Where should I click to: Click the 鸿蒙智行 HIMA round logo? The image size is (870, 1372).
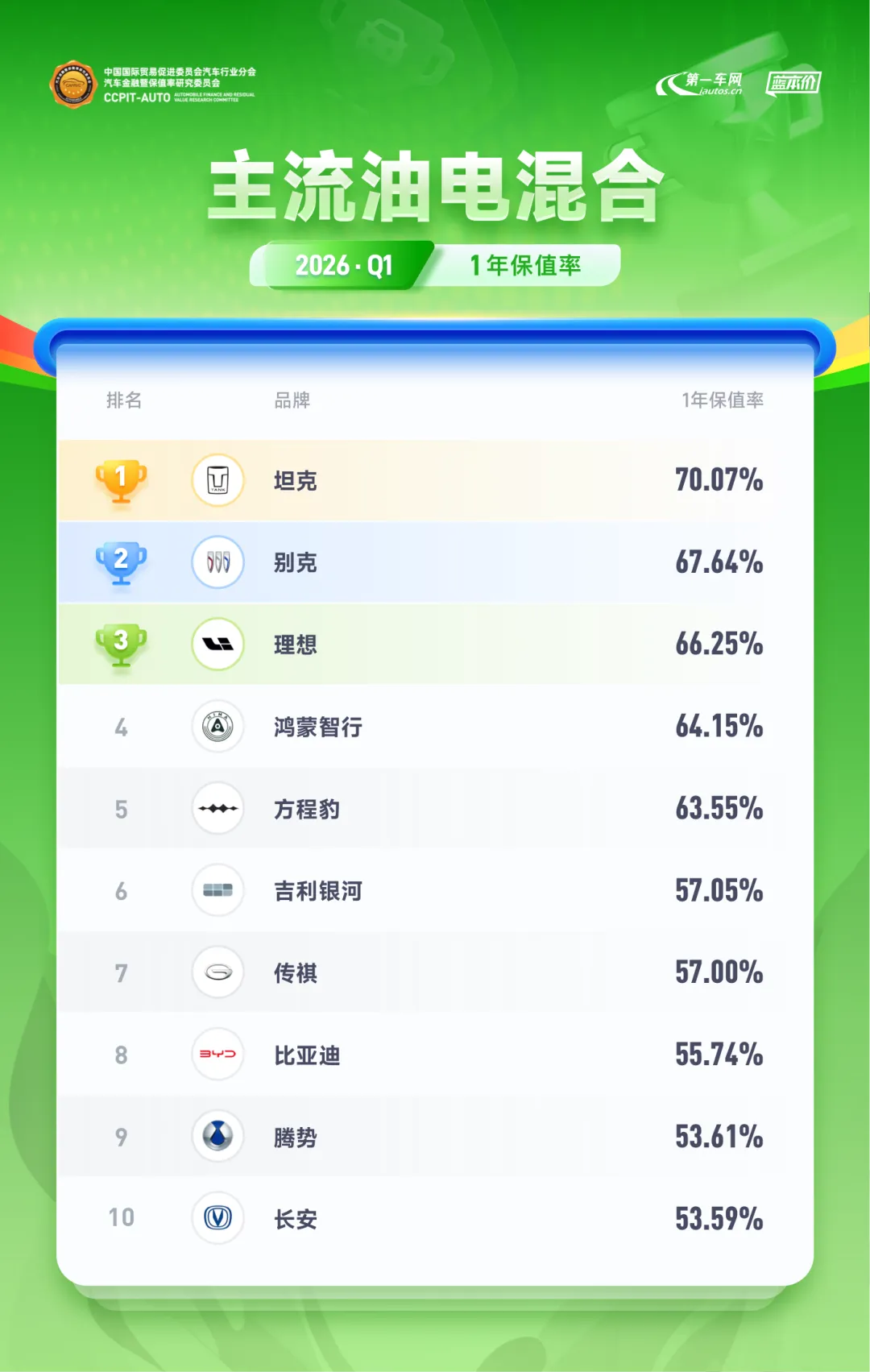pyautogui.click(x=217, y=727)
